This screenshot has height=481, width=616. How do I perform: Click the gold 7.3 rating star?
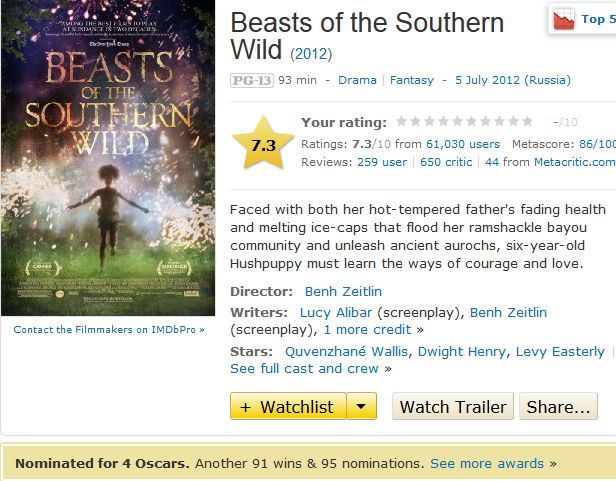[x=263, y=144]
